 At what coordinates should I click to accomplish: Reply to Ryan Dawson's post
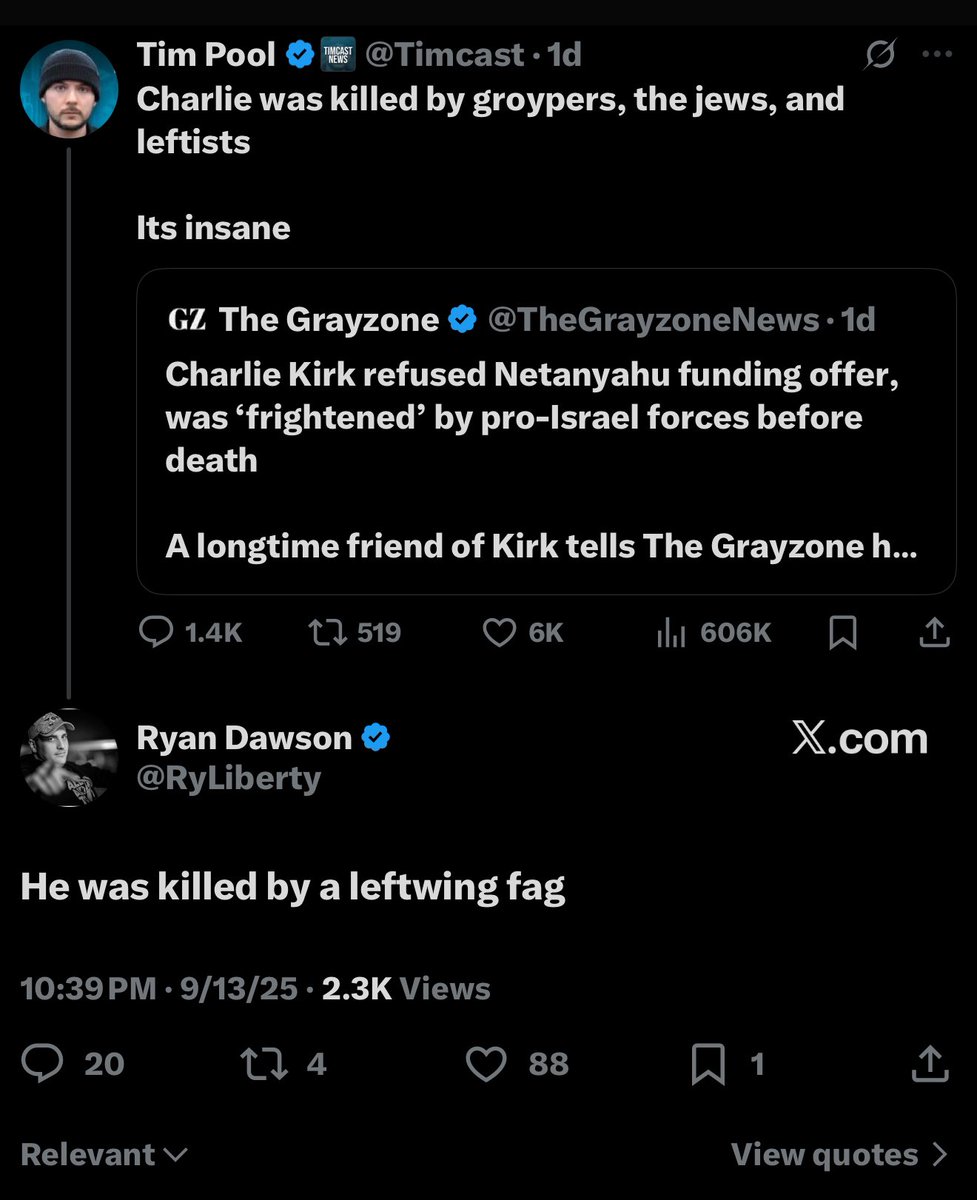(x=42, y=1064)
